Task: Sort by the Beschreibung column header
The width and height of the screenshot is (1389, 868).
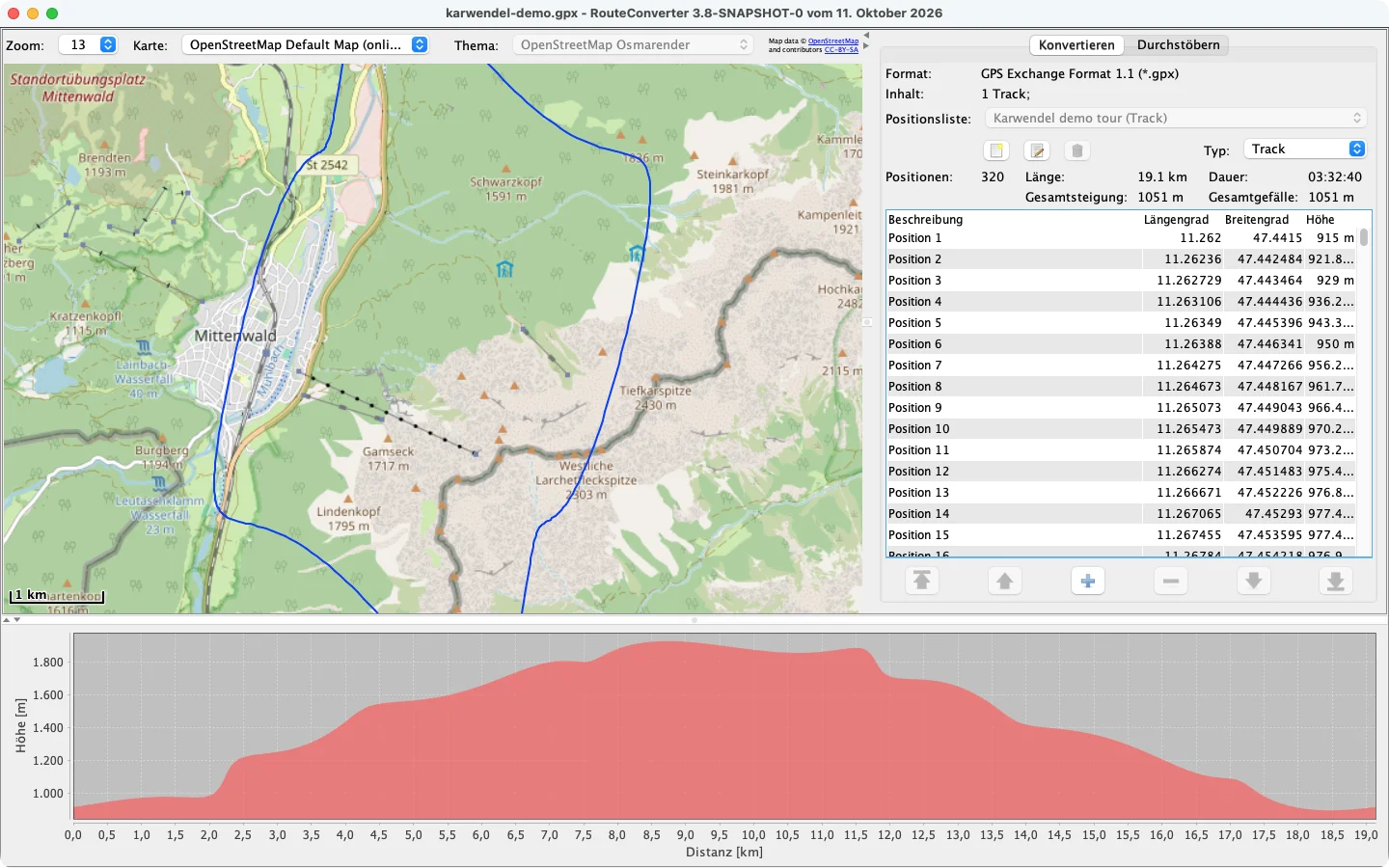Action: point(1014,220)
